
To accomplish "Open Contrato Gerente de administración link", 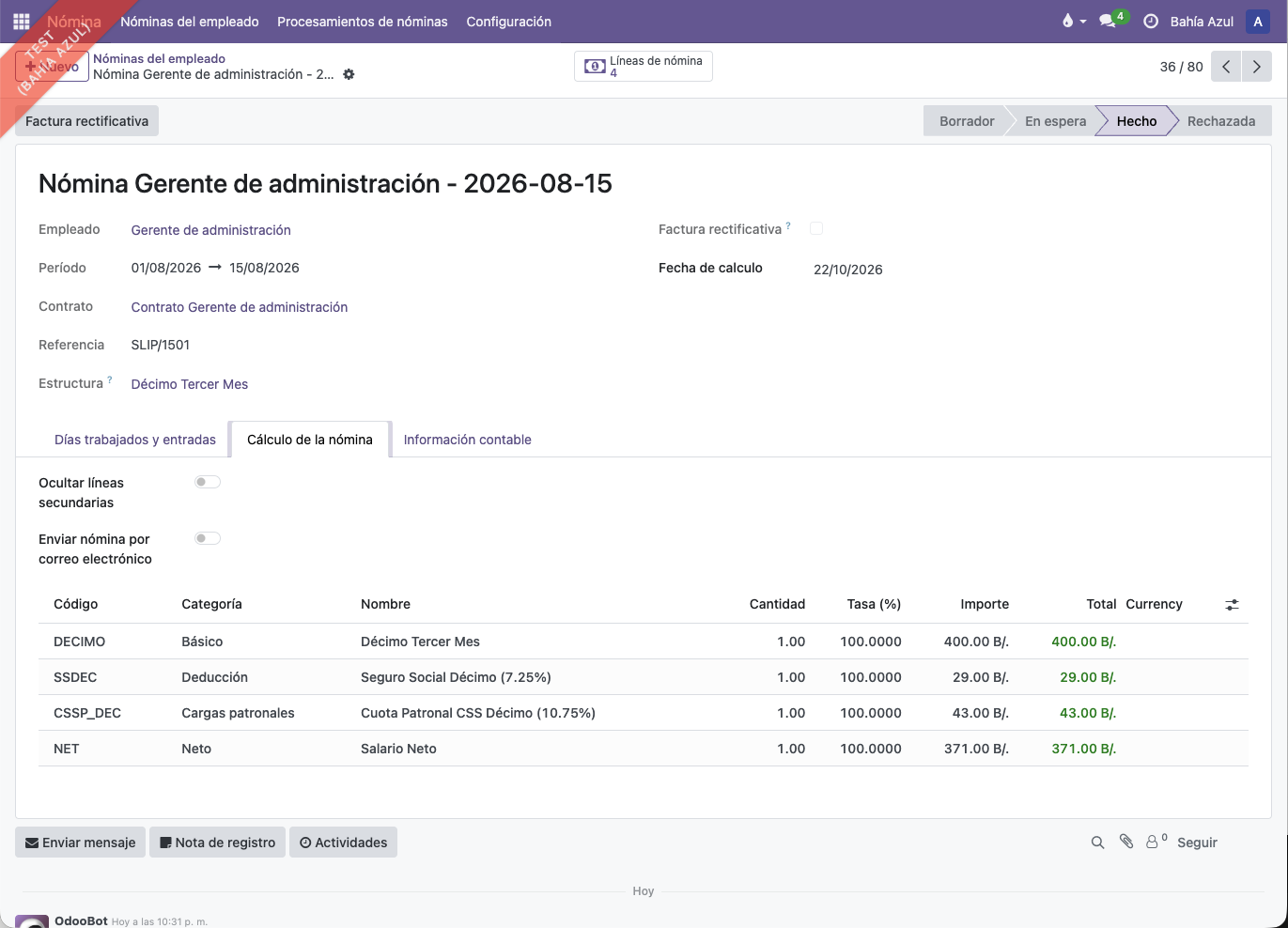I will coord(240,307).
